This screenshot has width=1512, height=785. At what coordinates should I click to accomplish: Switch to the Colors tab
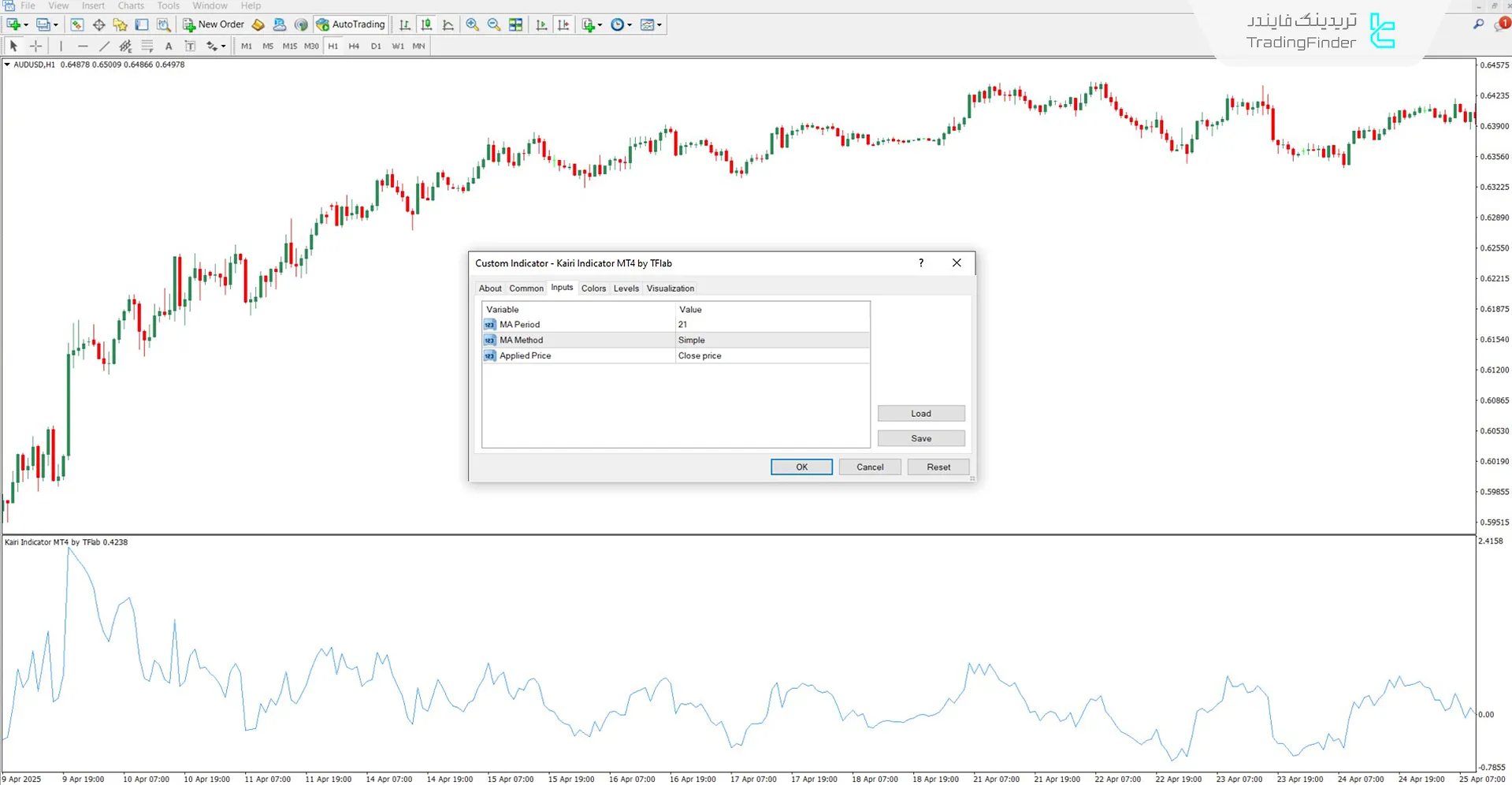(x=593, y=288)
